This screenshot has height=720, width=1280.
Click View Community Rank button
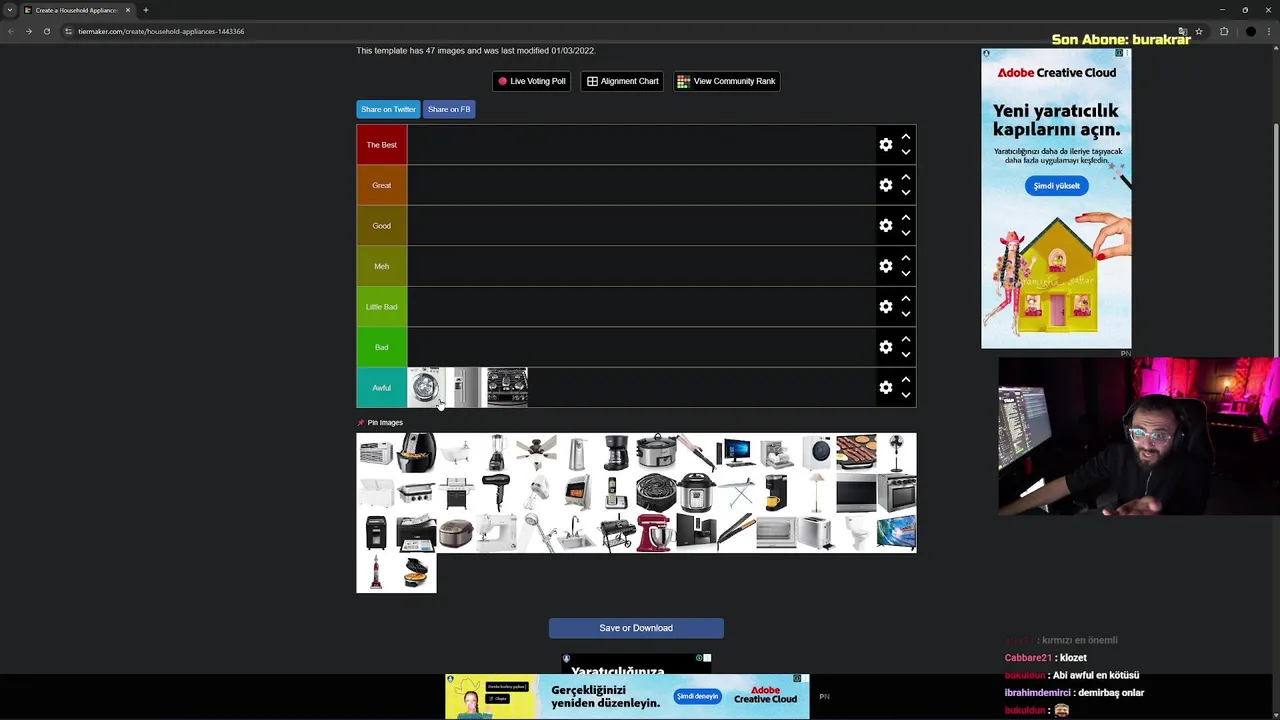(727, 81)
